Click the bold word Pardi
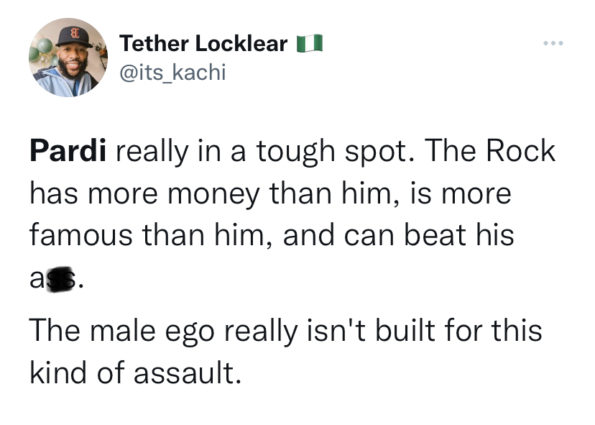595x425 pixels. [x=68, y=152]
